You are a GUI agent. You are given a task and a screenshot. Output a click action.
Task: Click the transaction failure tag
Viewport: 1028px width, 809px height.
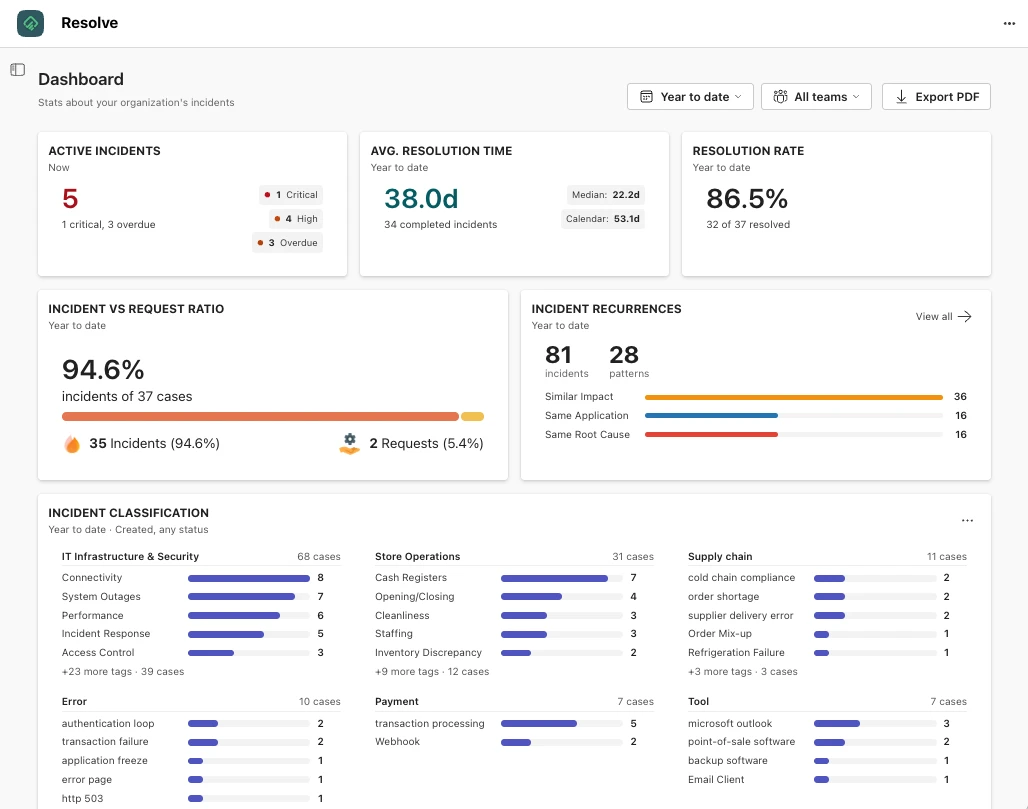105,741
